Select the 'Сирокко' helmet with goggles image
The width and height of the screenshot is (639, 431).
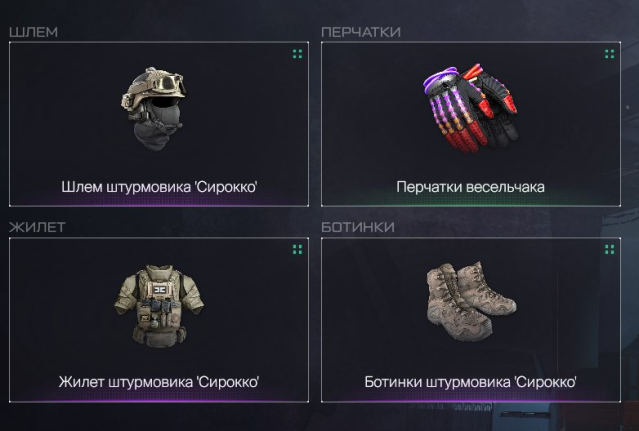154,109
